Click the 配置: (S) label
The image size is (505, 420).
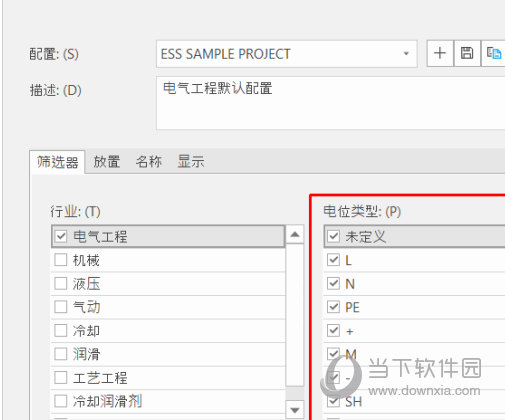point(54,54)
